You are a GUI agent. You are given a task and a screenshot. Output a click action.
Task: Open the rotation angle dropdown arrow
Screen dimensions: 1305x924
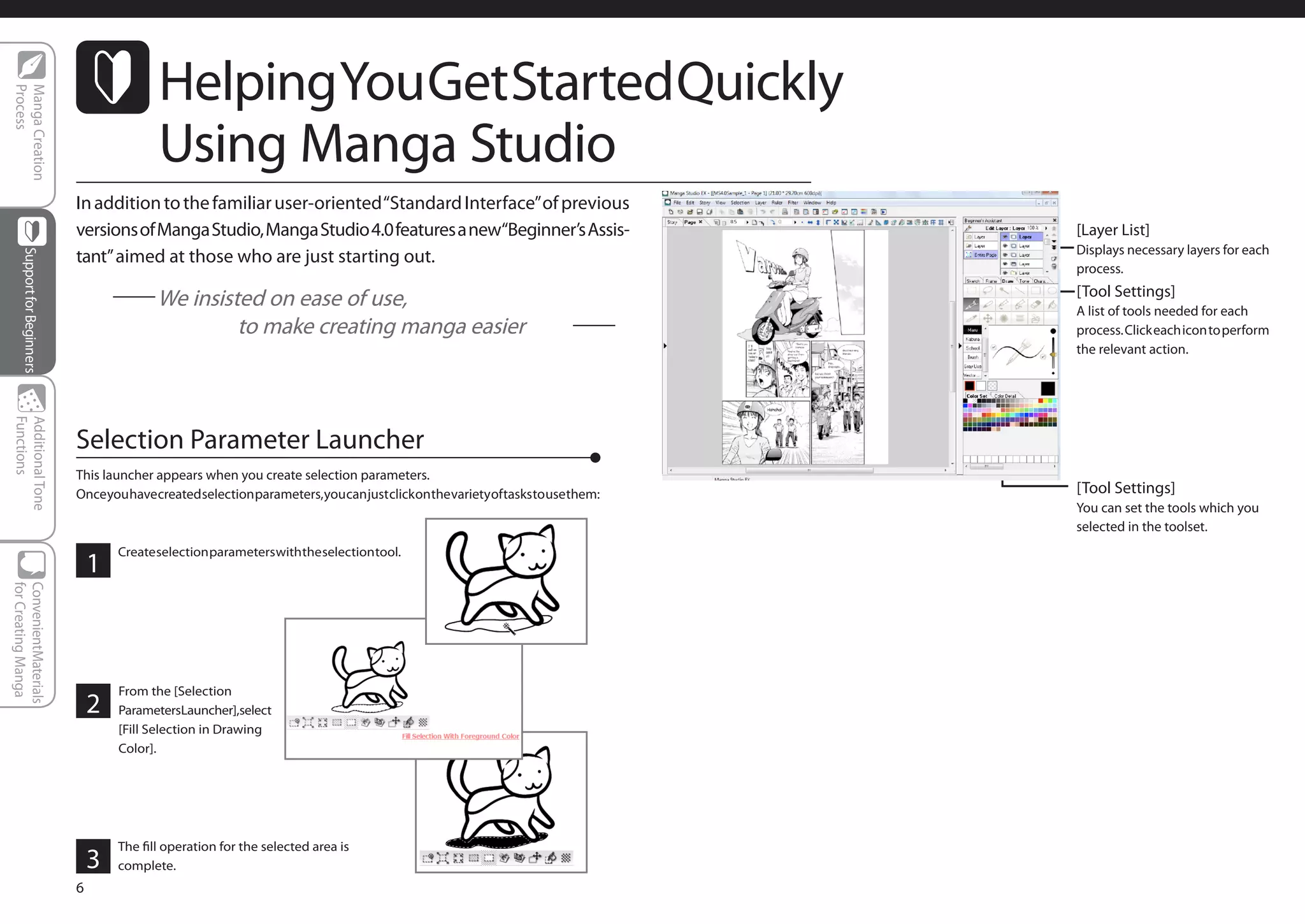(795, 222)
